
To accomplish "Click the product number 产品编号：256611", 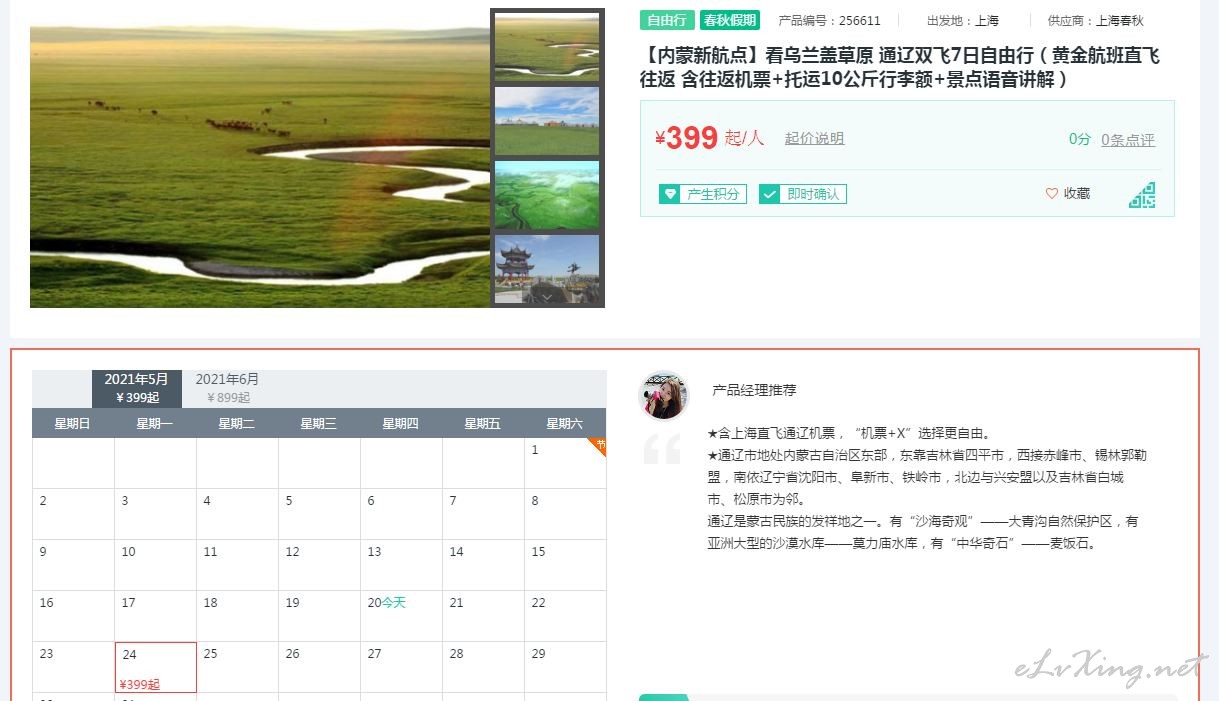I will (x=830, y=20).
